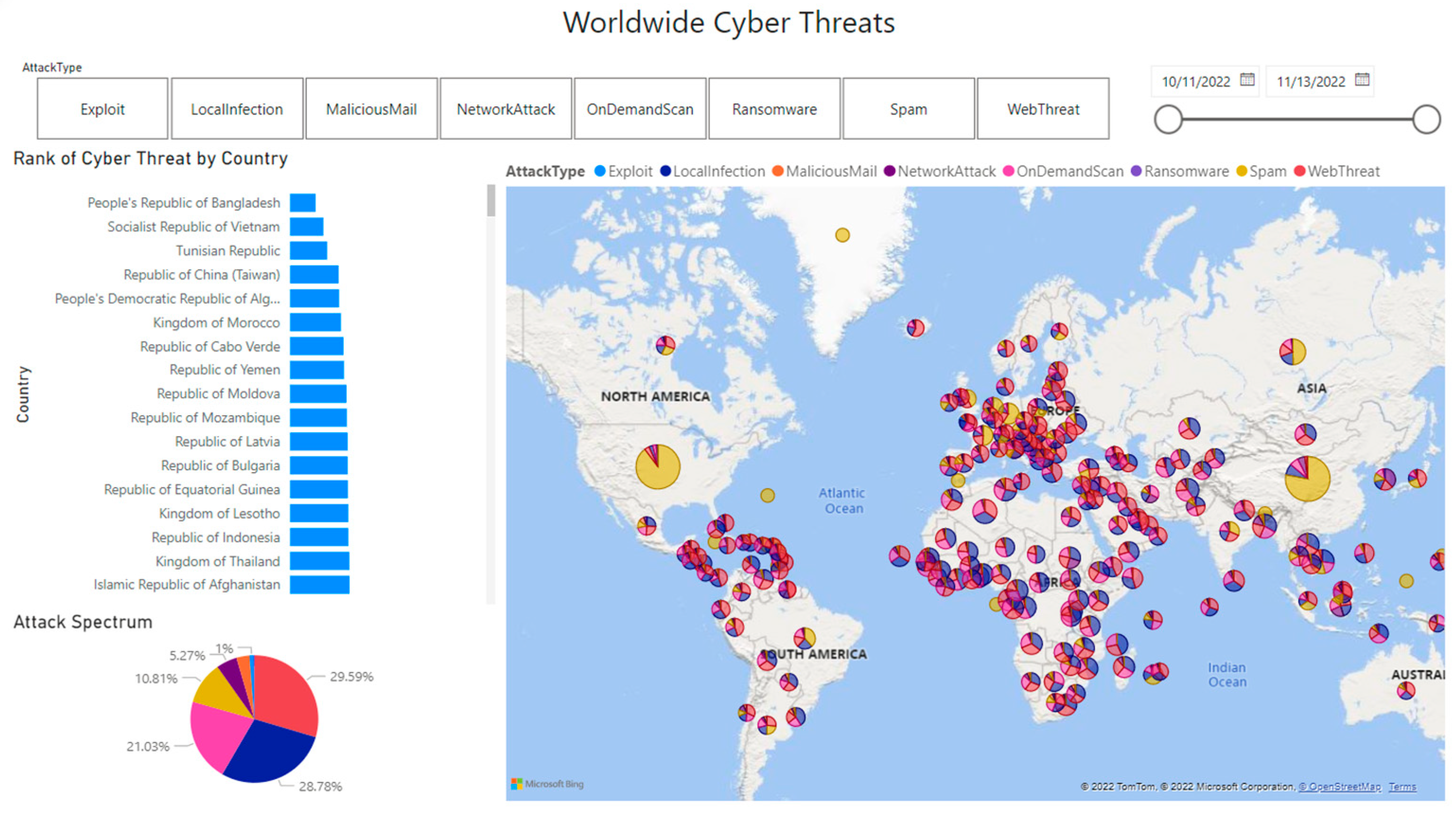This screenshot has width=1456, height=815.
Task: Click the large North America pie marker
Action: 658,467
